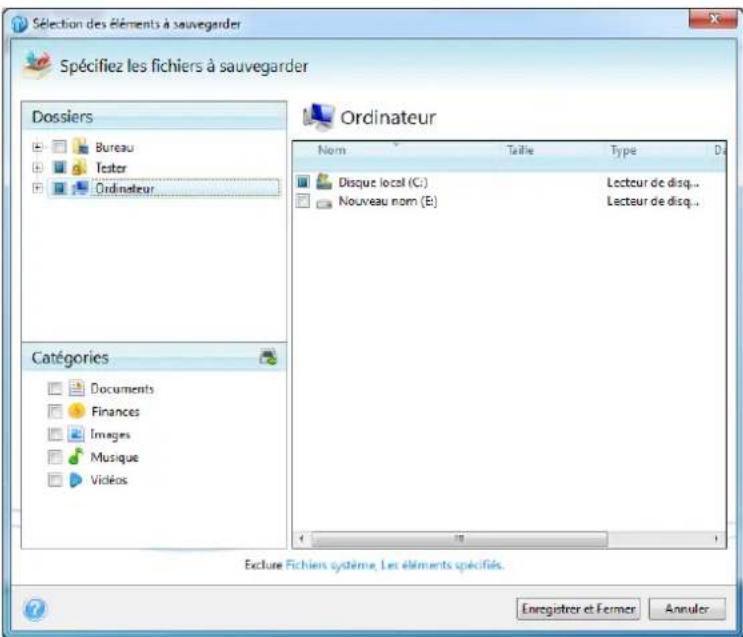Click the Vidéos category icon

[76, 480]
